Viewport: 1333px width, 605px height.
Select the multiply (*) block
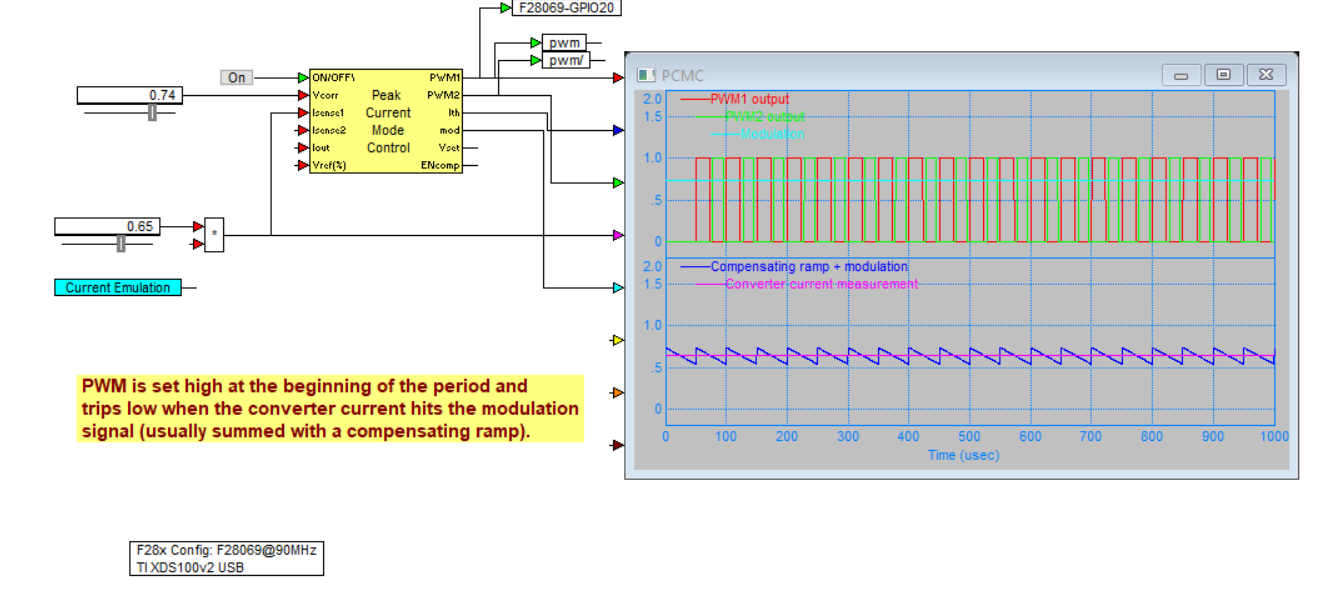pos(214,235)
